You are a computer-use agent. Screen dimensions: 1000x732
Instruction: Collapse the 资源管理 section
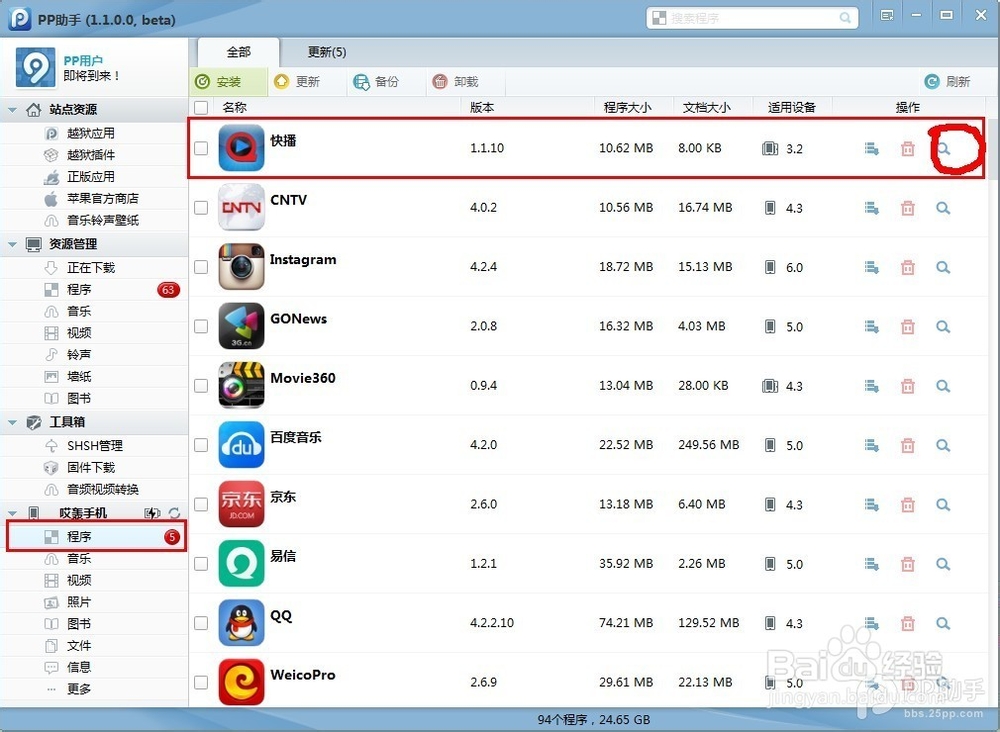pyautogui.click(x=13, y=244)
